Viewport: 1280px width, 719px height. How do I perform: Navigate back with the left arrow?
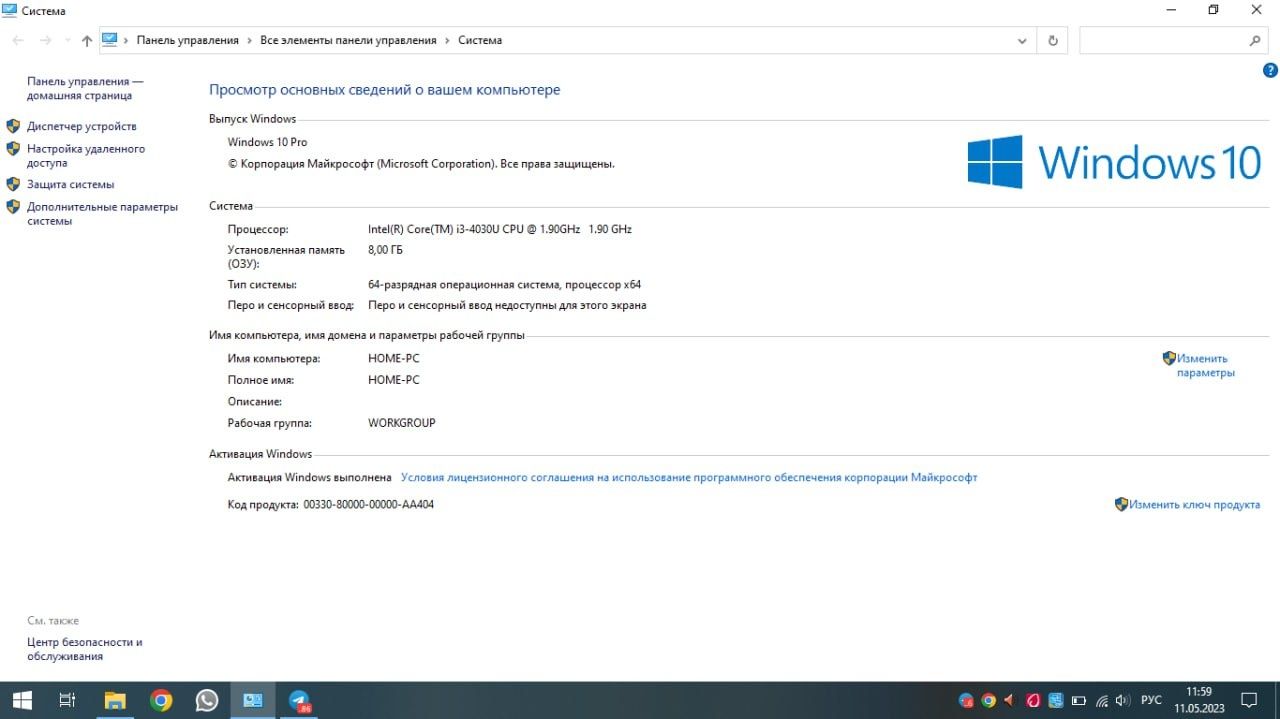(x=18, y=41)
